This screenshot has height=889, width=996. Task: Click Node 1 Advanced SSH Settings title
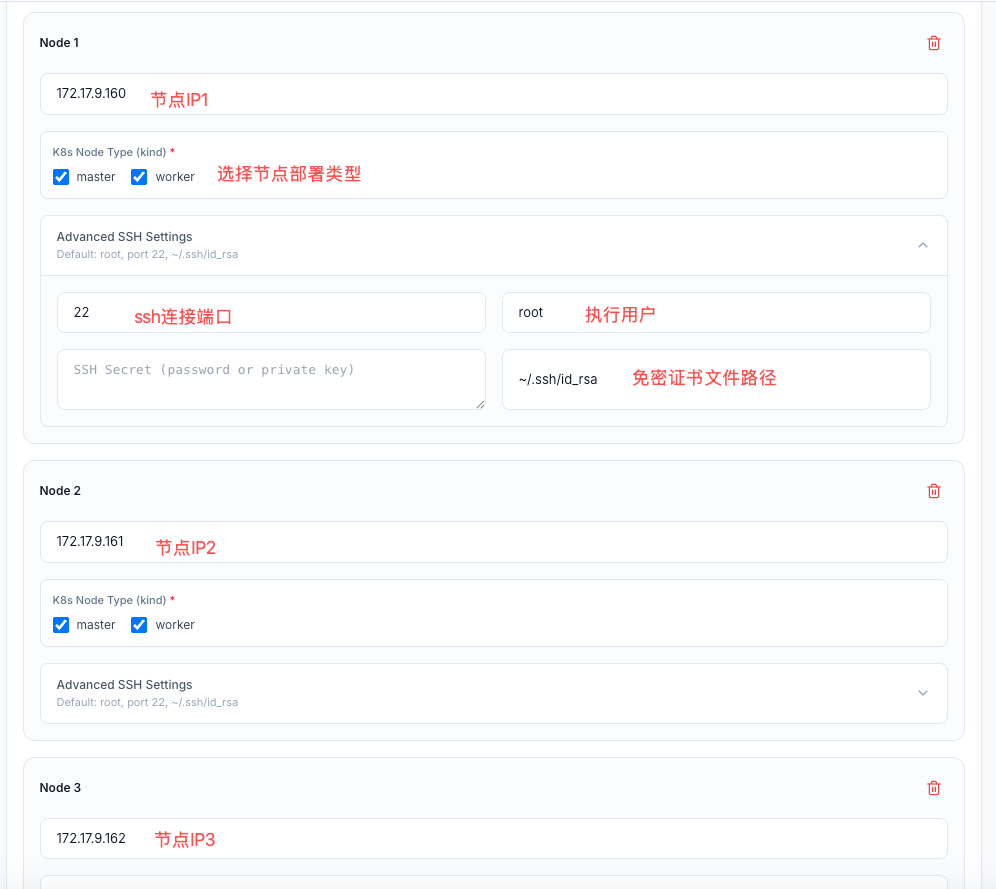tap(124, 237)
